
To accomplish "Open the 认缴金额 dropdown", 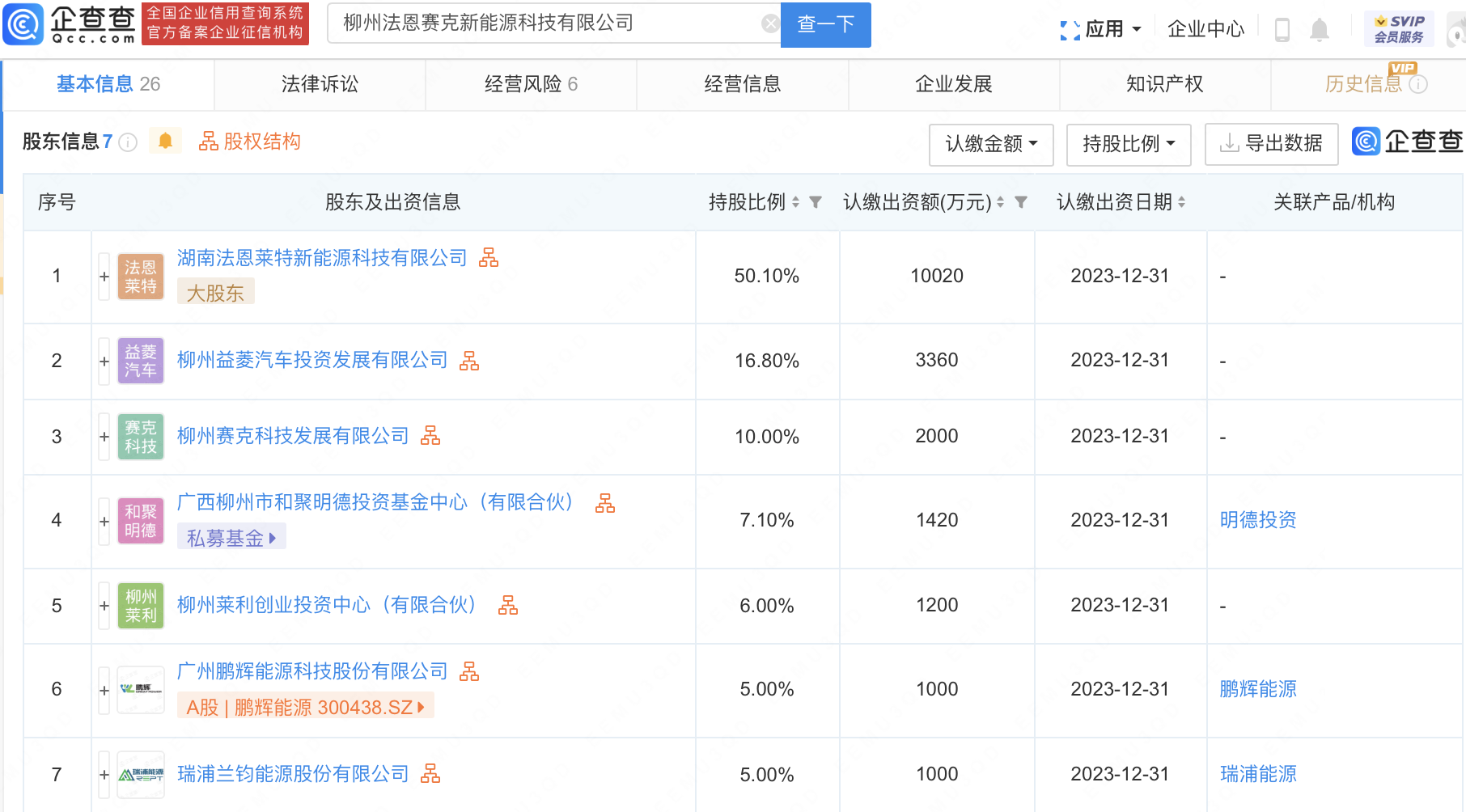I will coord(991,145).
